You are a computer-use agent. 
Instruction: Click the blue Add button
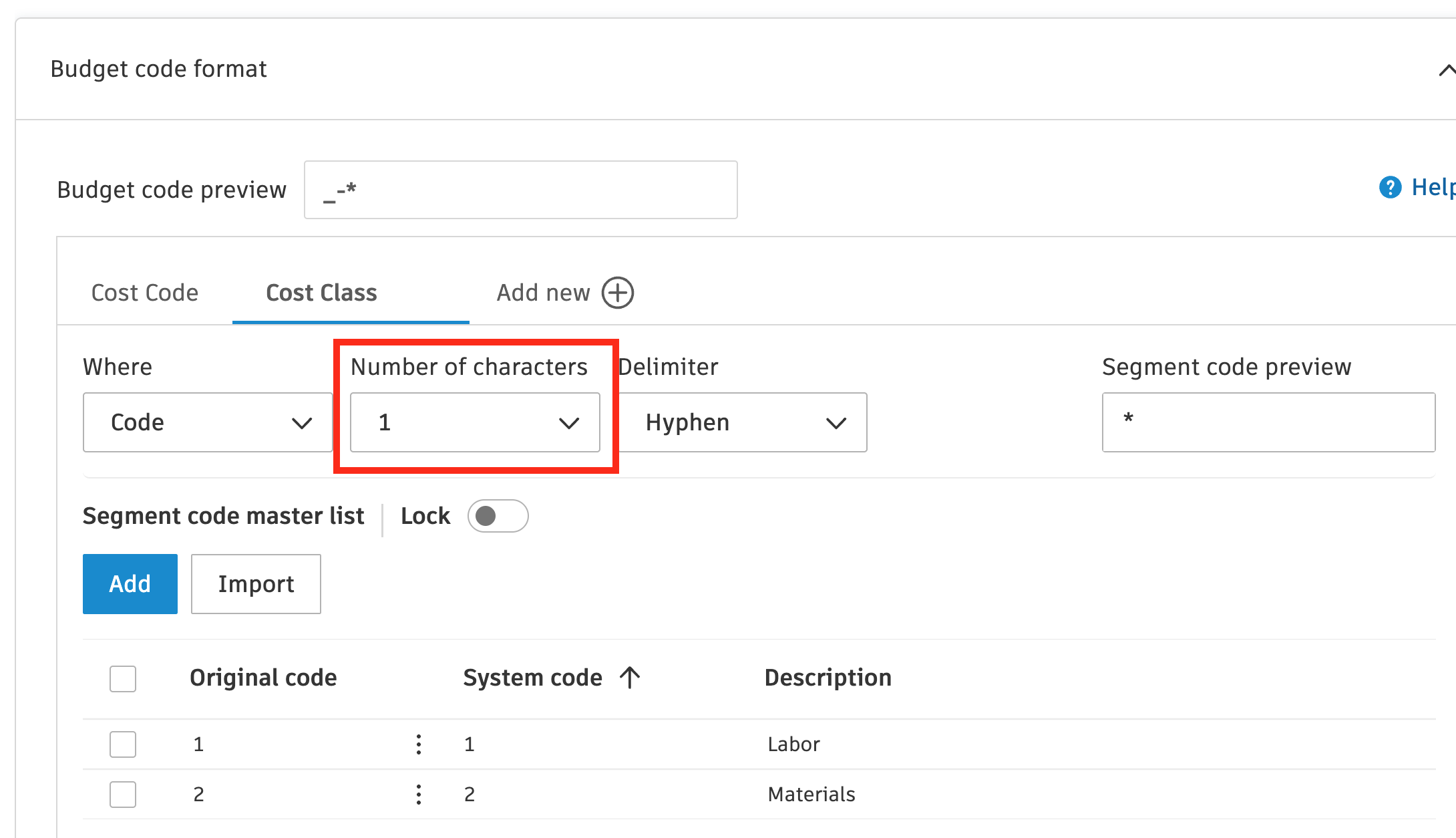(130, 583)
